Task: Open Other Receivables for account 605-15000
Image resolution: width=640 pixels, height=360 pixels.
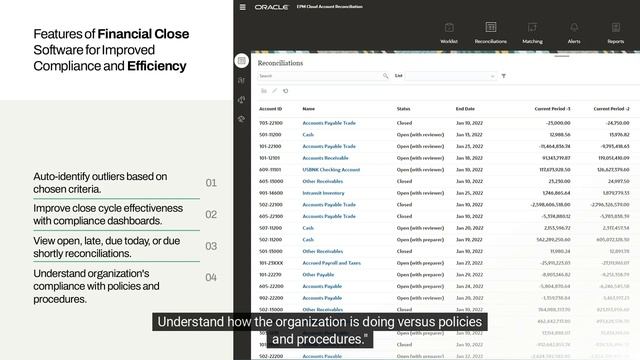Action: [322, 181]
